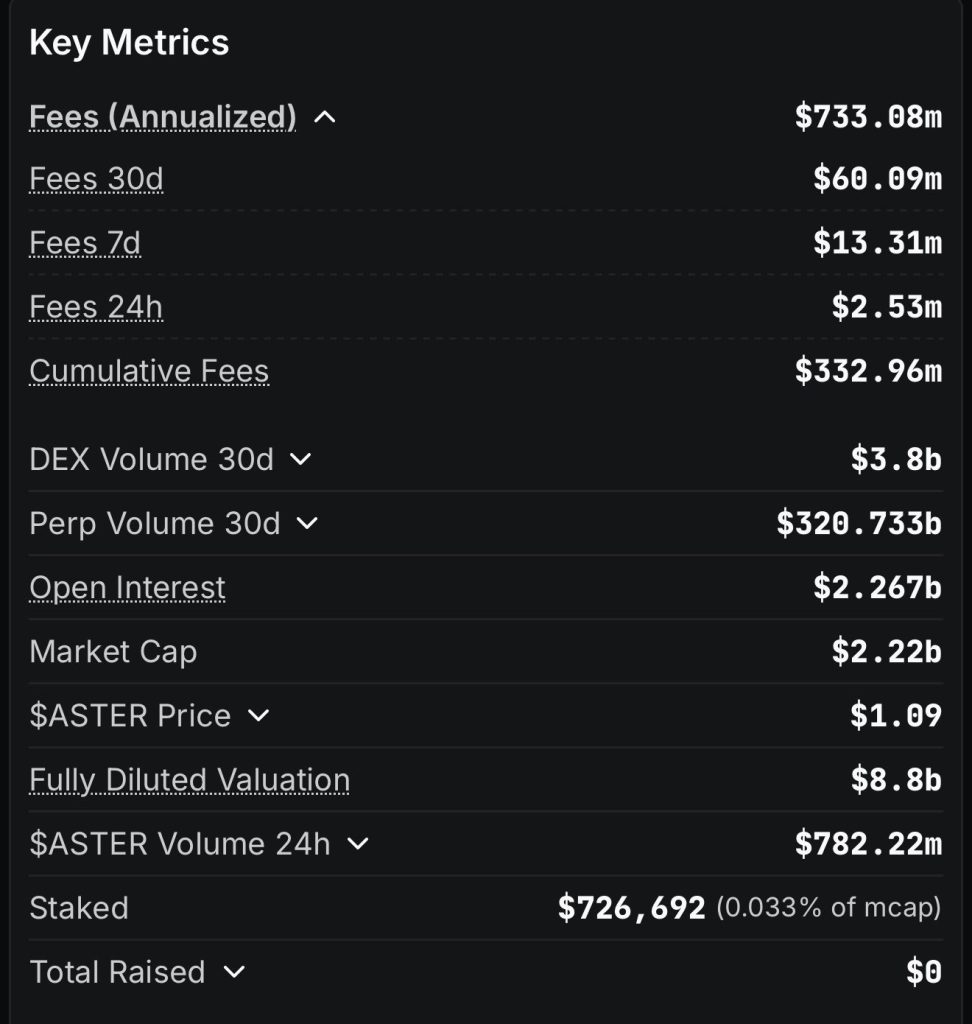Click the Fees 30d label
Image resolution: width=972 pixels, height=1024 pixels.
[96, 179]
